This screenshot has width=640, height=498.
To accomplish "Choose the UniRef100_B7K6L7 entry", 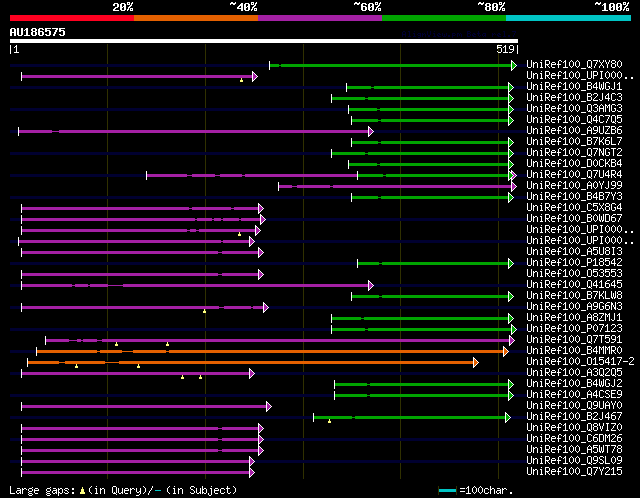I will pos(574,142).
